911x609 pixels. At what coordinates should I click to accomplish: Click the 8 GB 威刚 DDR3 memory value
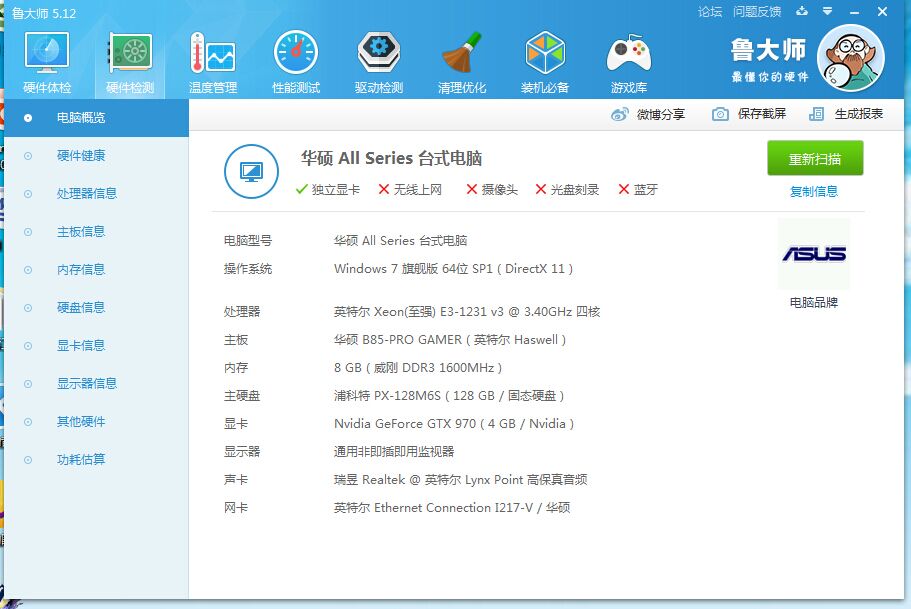coord(418,368)
